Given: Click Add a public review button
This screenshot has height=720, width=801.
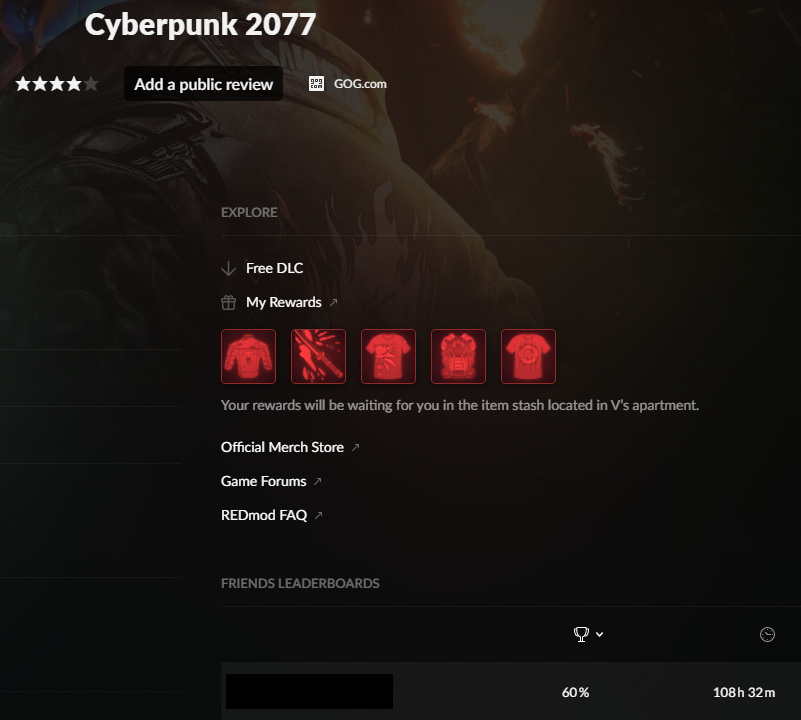Looking at the screenshot, I should tap(203, 84).
